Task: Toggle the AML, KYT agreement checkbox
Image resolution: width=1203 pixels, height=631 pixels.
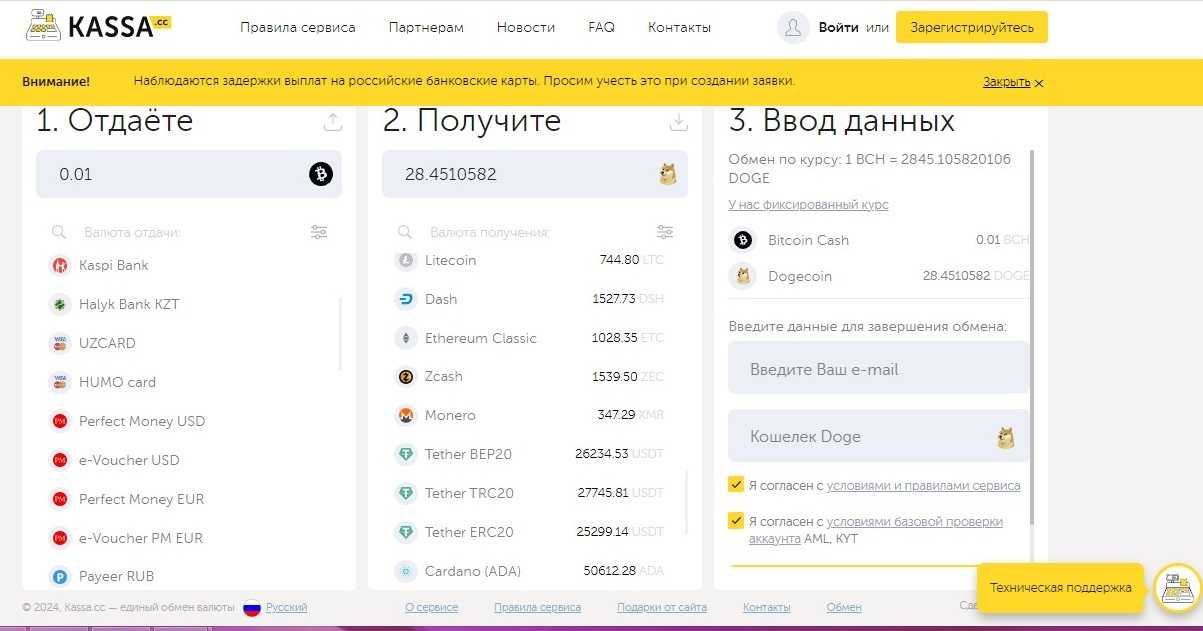Action: 737,521
